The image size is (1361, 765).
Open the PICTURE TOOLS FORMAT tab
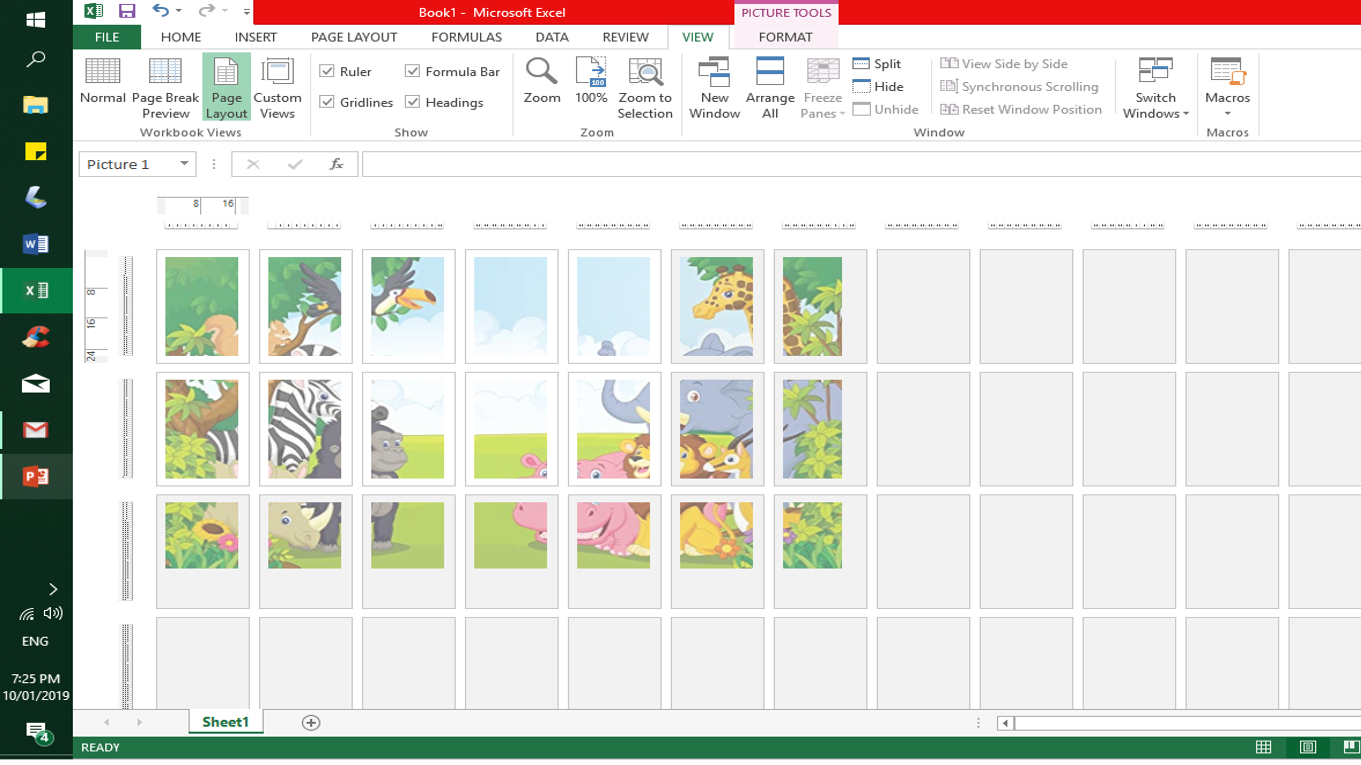(x=785, y=37)
